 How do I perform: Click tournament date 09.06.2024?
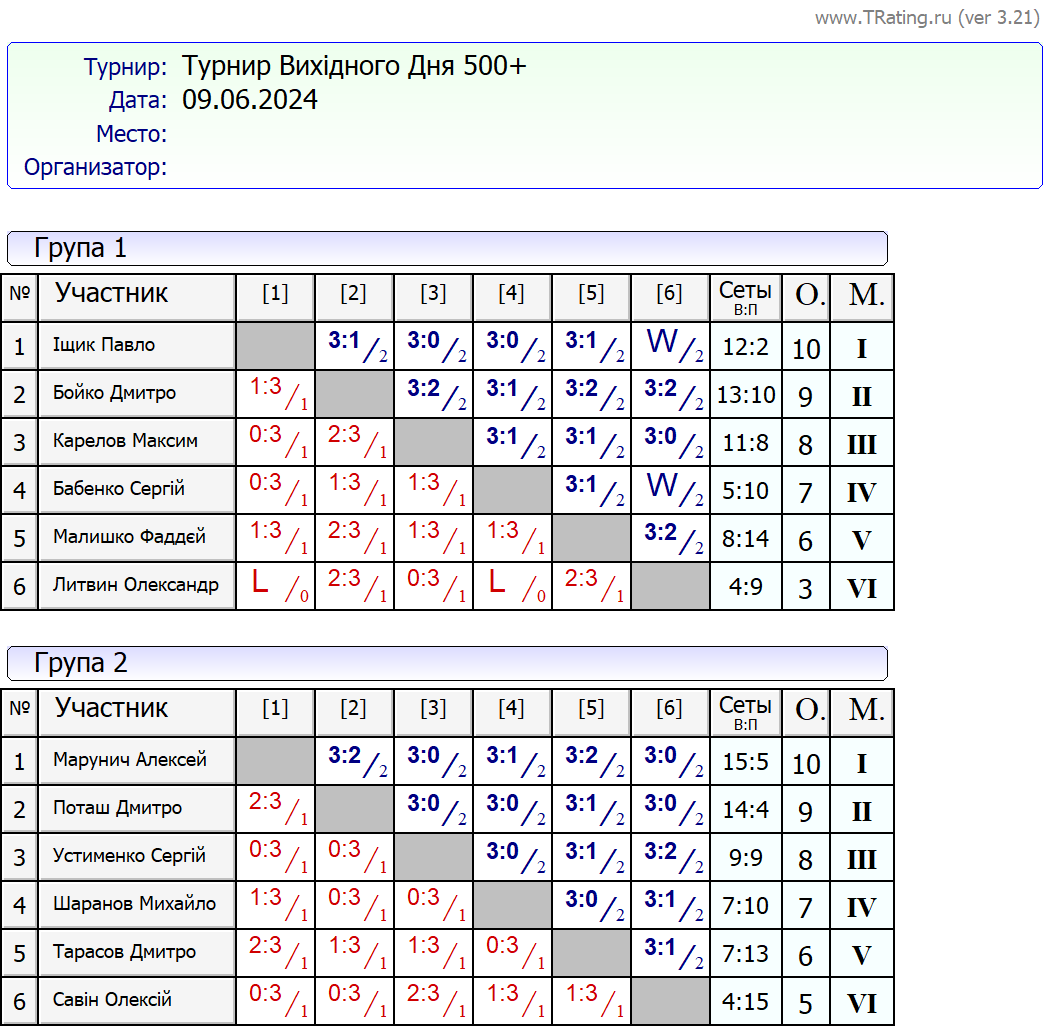click(250, 100)
